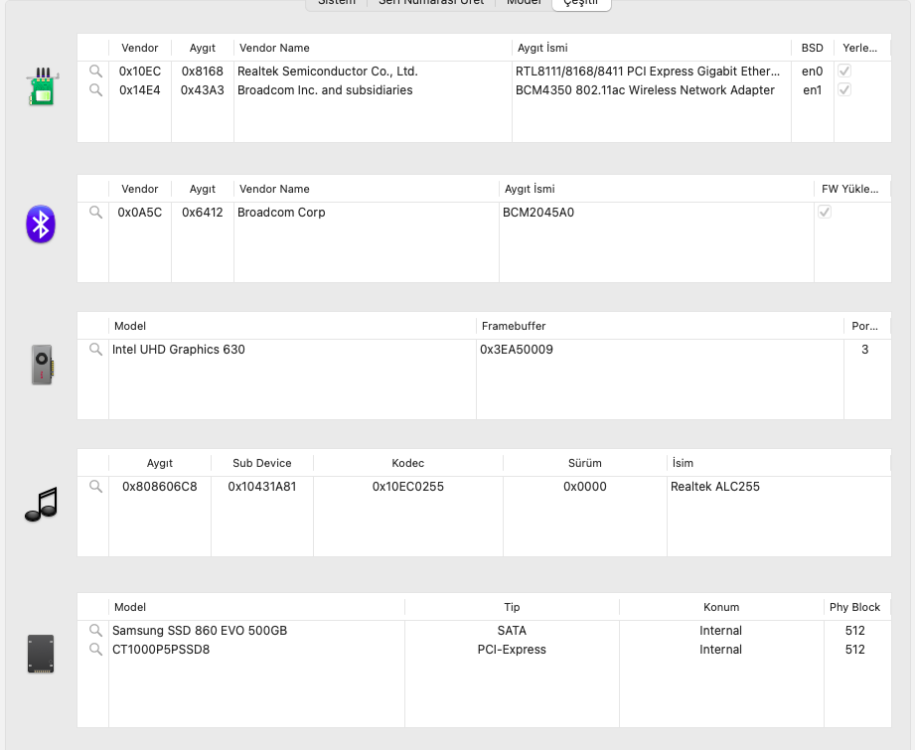Switch to the Çeşitli tab

point(581,3)
